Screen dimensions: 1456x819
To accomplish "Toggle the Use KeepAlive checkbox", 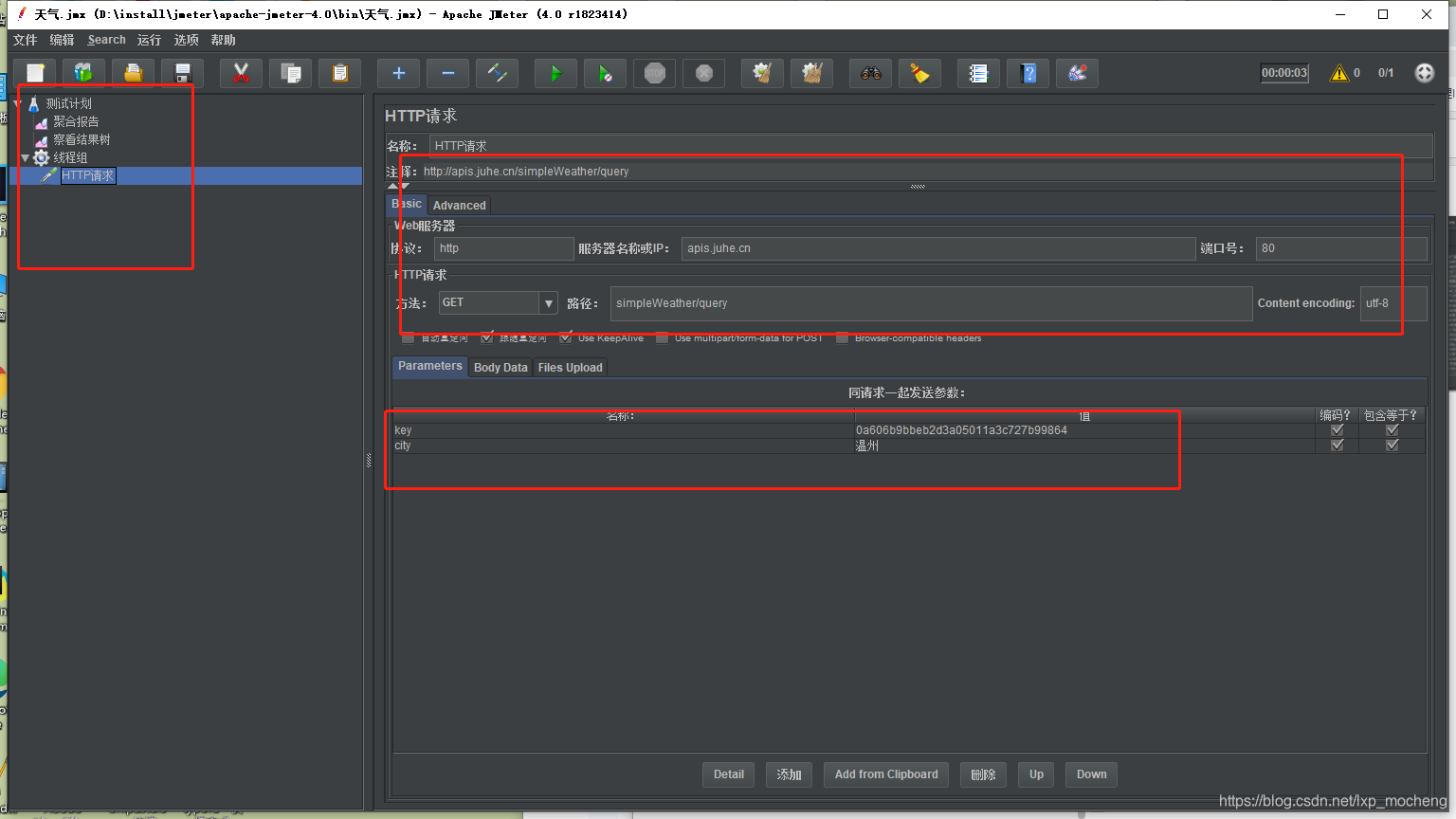I will [566, 337].
